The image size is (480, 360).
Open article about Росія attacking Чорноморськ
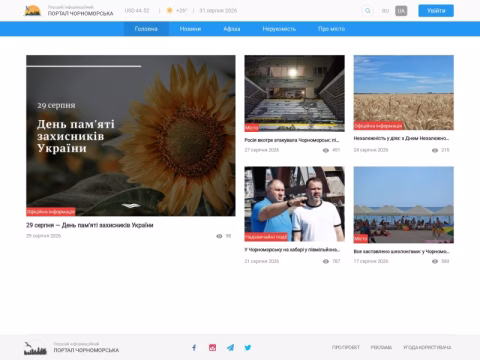(292, 140)
